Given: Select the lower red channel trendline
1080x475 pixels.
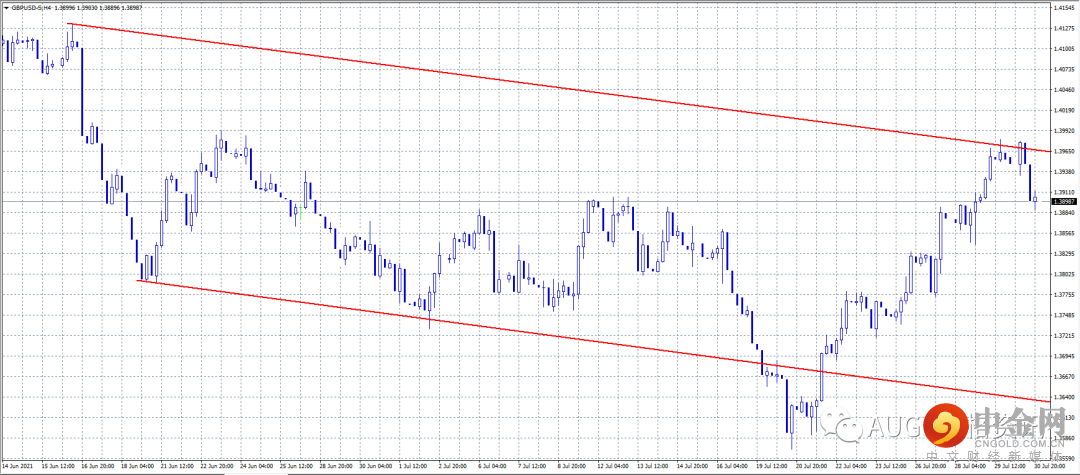Looking at the screenshot, I should click(x=592, y=339).
